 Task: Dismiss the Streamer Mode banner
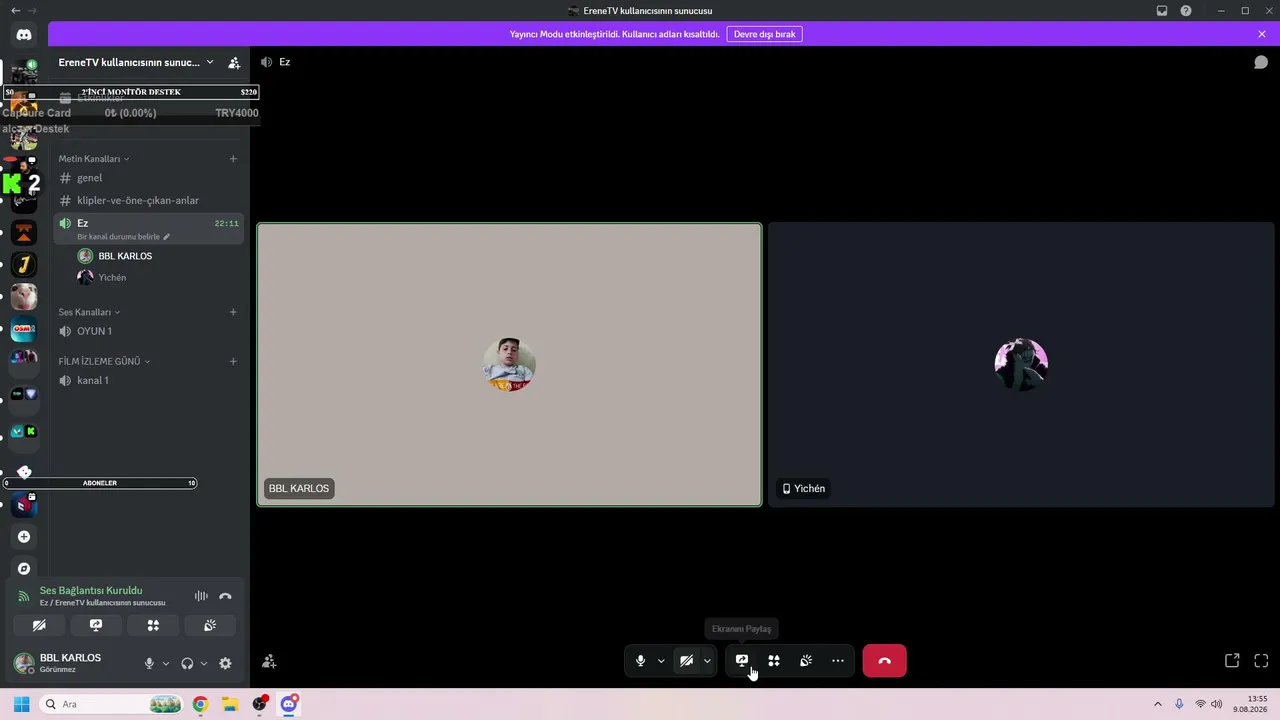click(1262, 34)
